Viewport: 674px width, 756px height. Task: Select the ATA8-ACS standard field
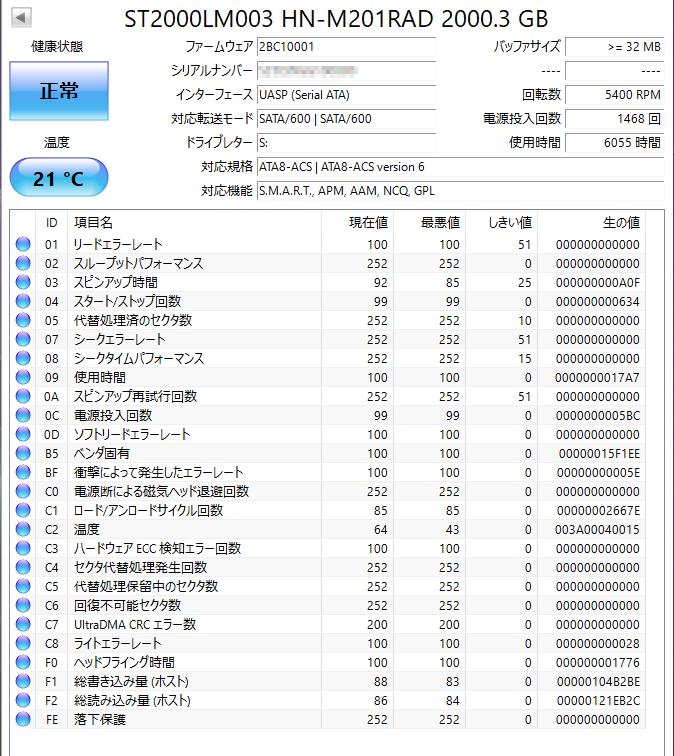coord(460,167)
